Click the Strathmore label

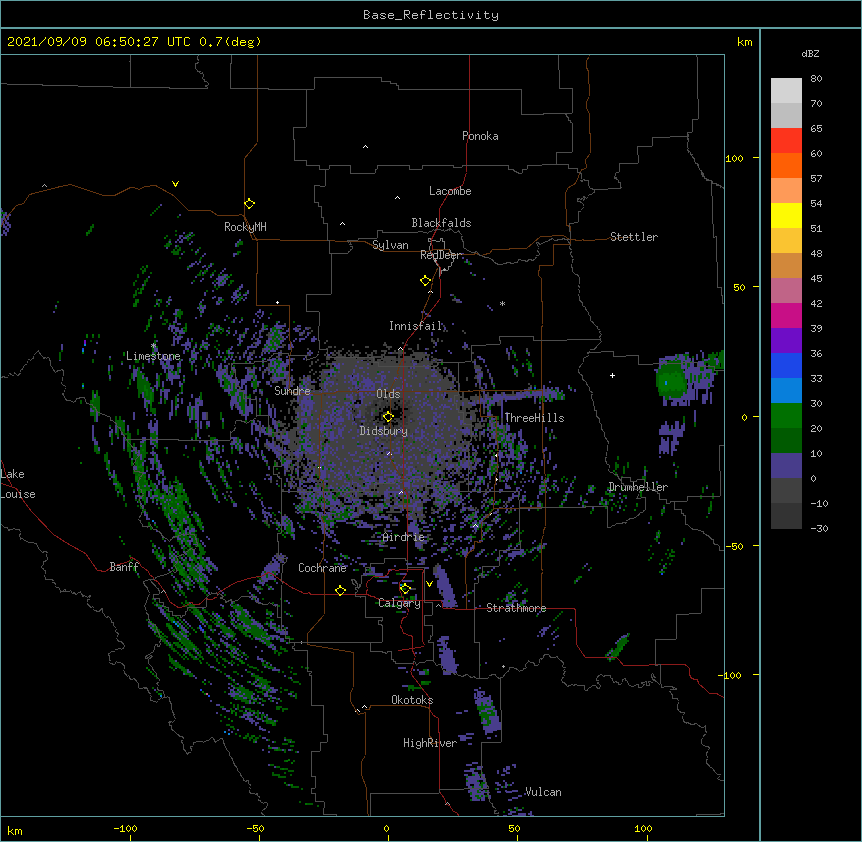click(x=516, y=608)
